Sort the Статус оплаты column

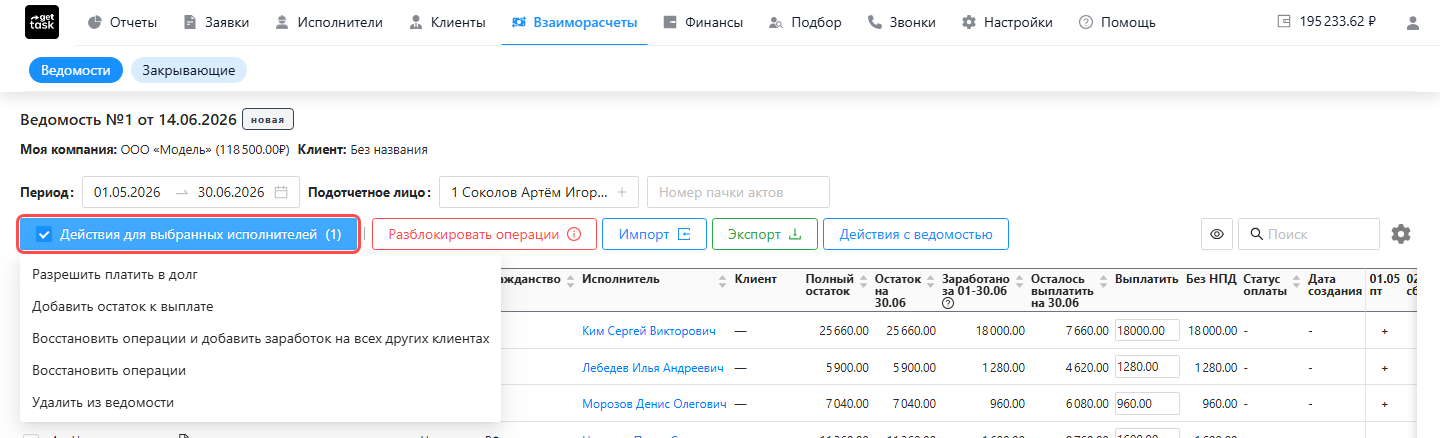(x=1296, y=280)
